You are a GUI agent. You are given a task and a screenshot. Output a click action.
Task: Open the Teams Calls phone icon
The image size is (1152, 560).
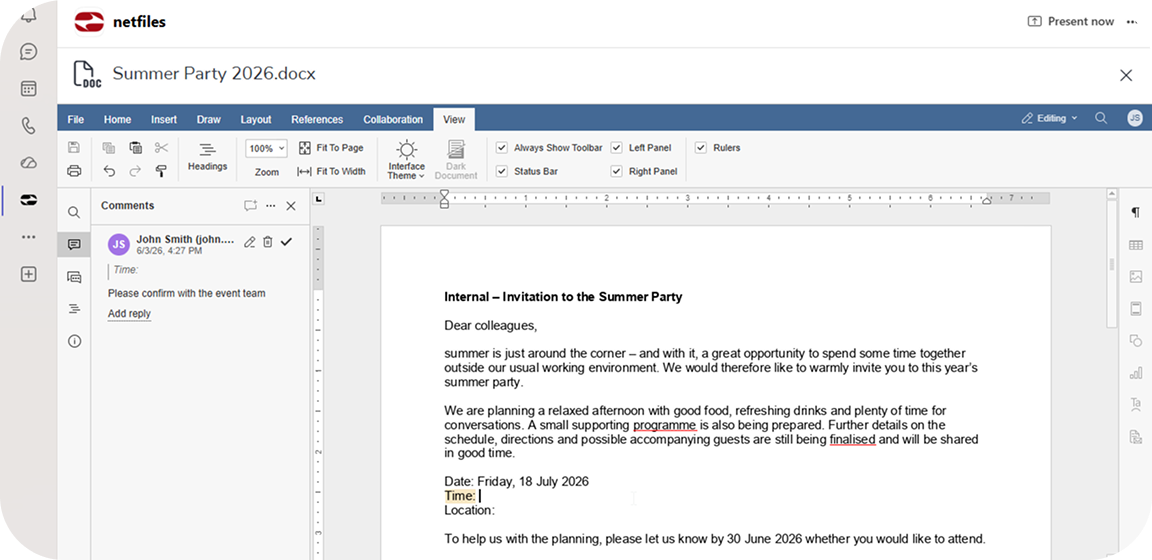[29, 126]
